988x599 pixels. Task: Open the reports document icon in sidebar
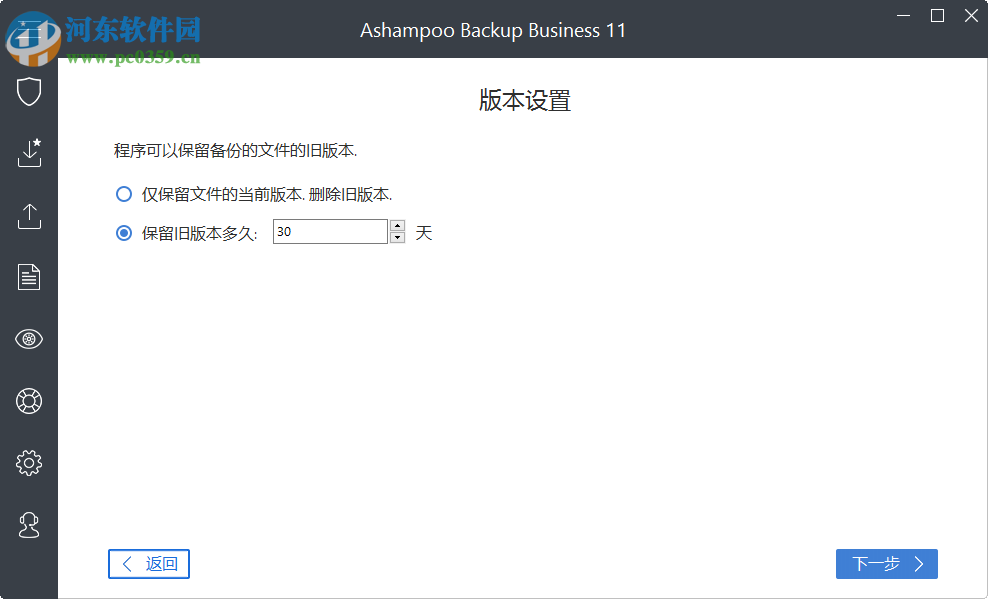[29, 278]
